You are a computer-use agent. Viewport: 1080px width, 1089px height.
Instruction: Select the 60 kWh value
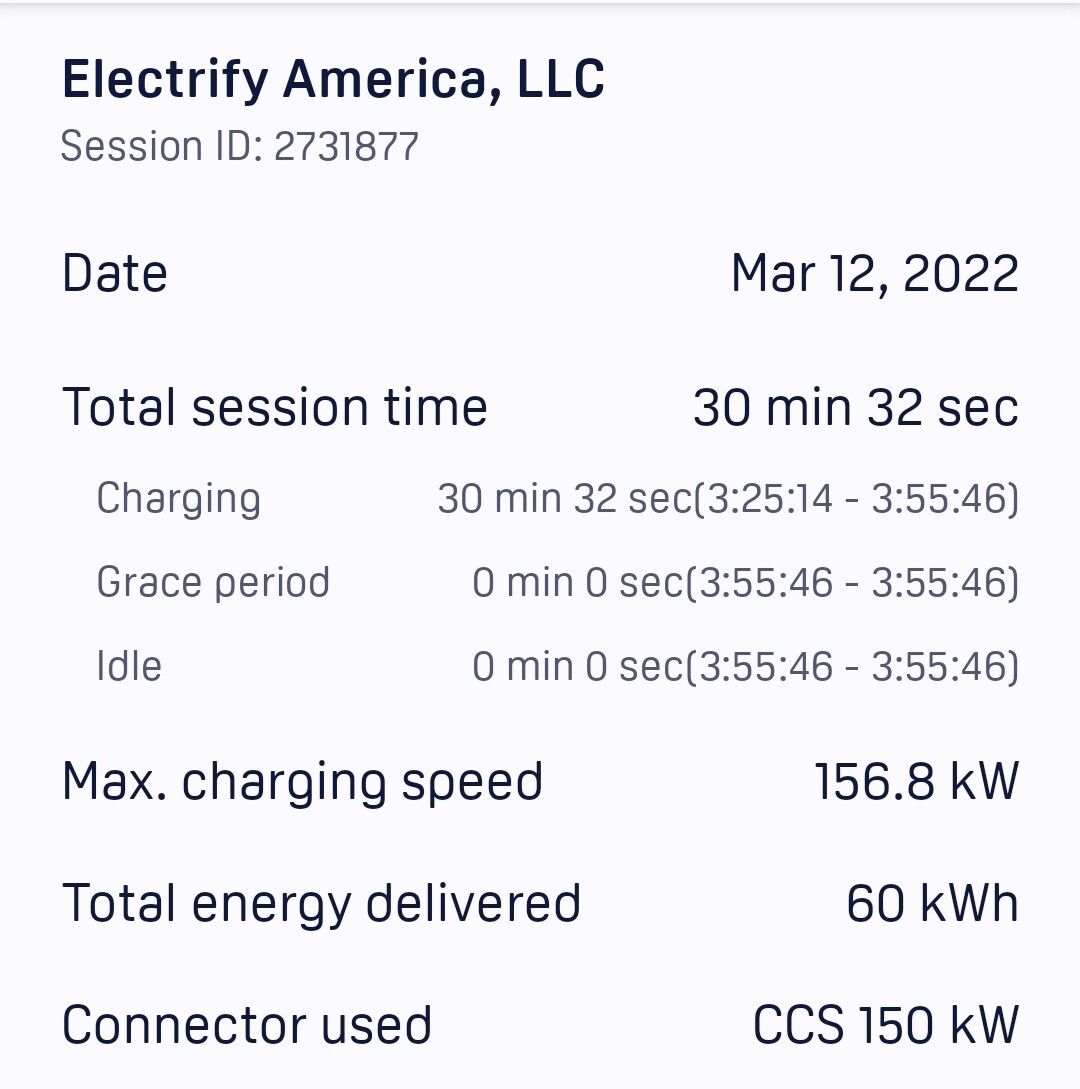click(x=932, y=904)
